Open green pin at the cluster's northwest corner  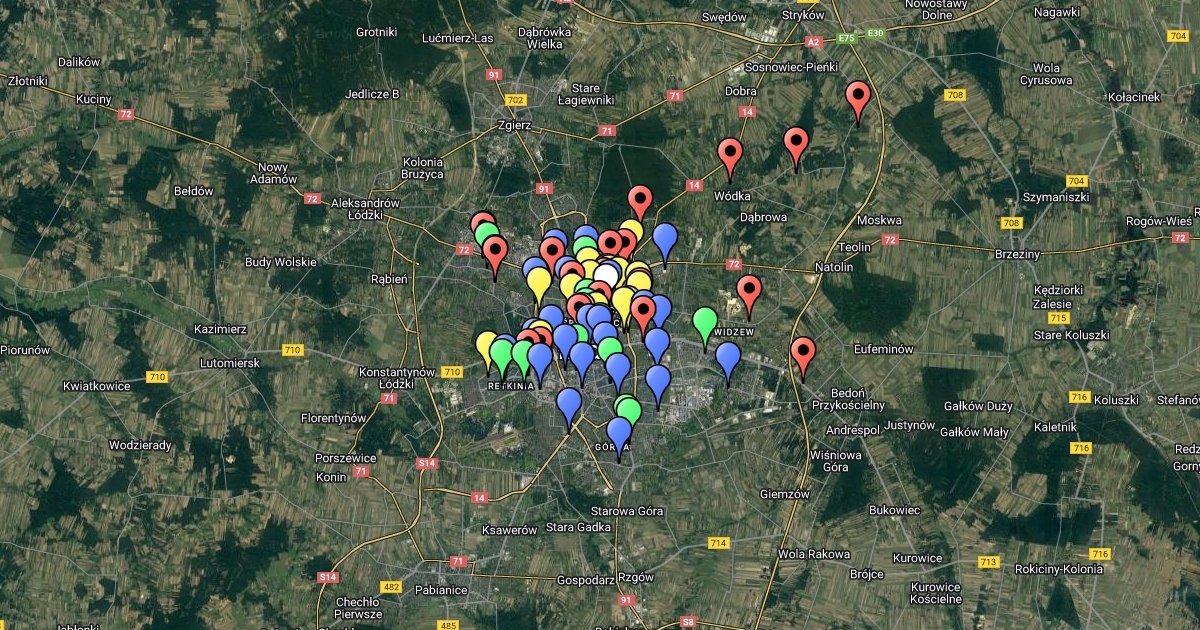(x=488, y=235)
